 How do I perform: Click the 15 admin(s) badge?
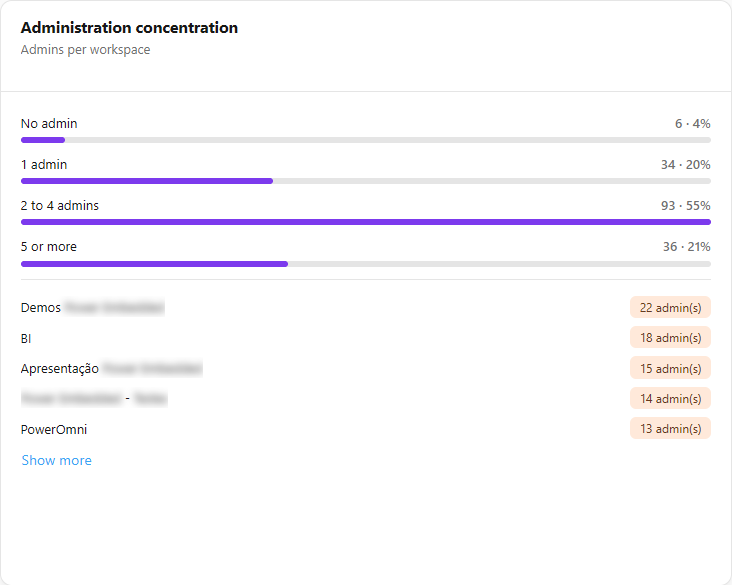point(670,368)
